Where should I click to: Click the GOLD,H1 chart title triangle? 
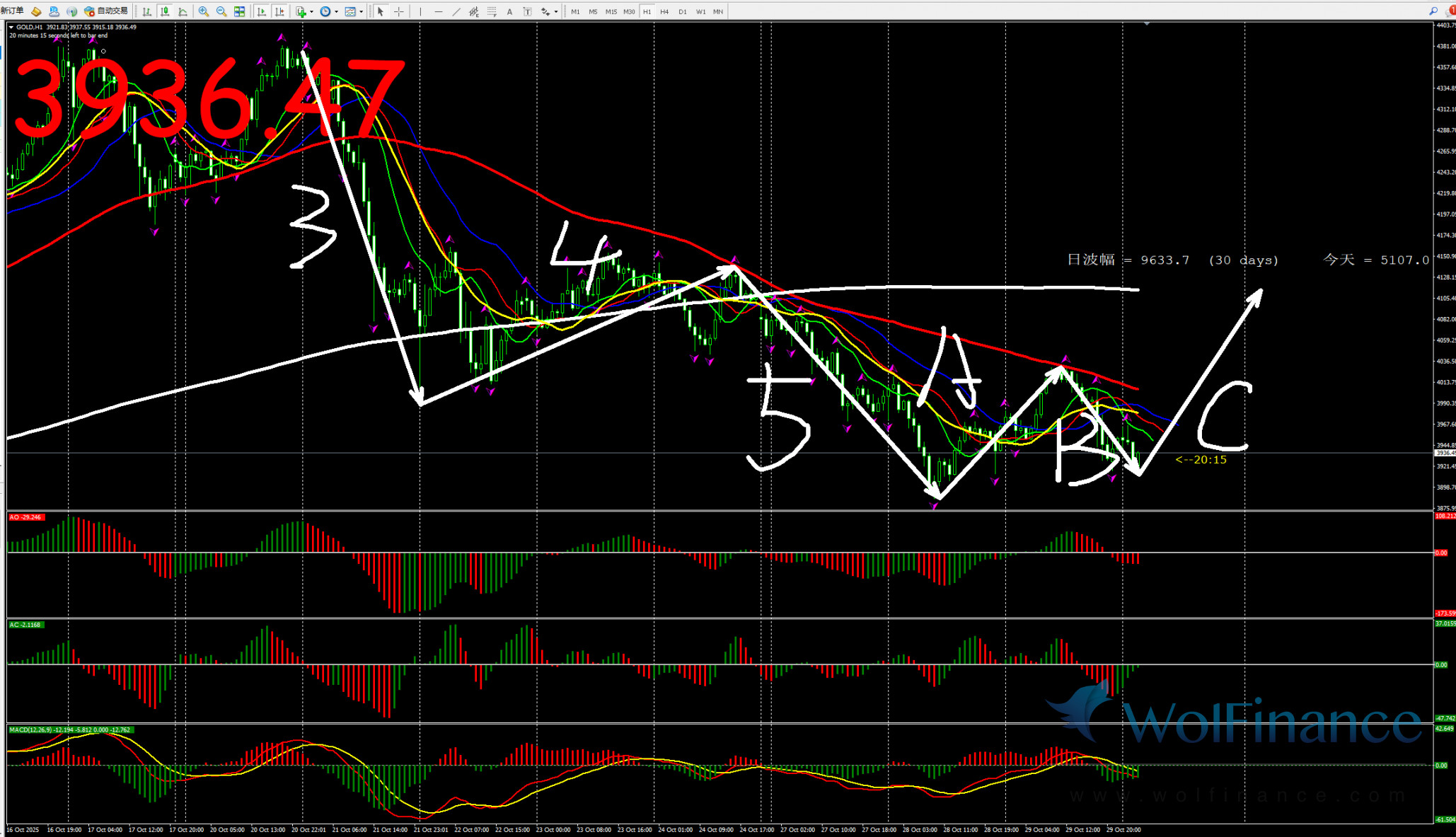coord(11,27)
